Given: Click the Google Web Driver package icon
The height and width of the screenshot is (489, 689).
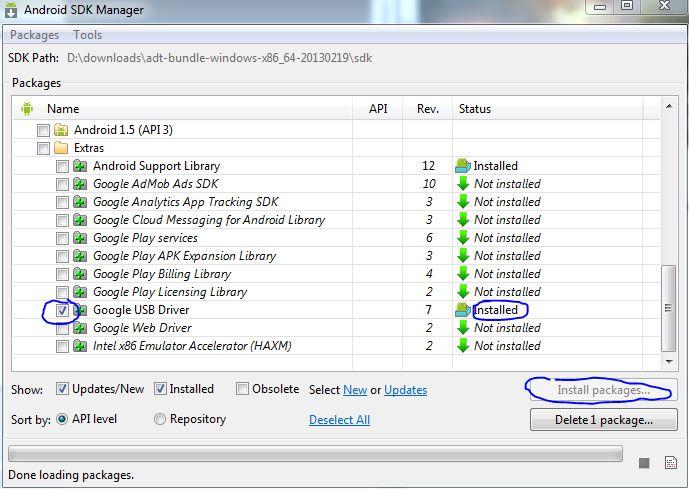Looking at the screenshot, I should [80, 328].
